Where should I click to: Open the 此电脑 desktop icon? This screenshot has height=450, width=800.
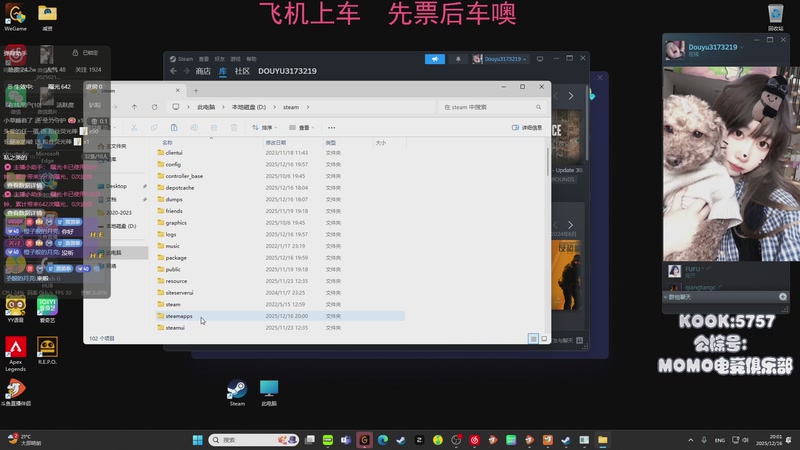tap(269, 392)
